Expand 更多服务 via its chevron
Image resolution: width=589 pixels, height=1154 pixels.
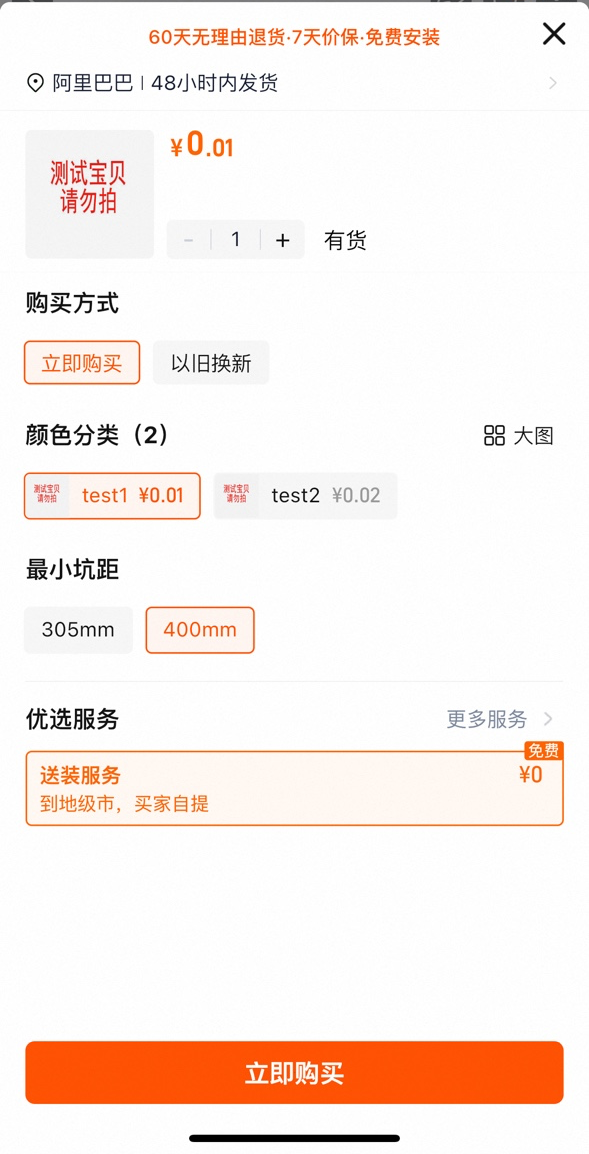click(549, 719)
